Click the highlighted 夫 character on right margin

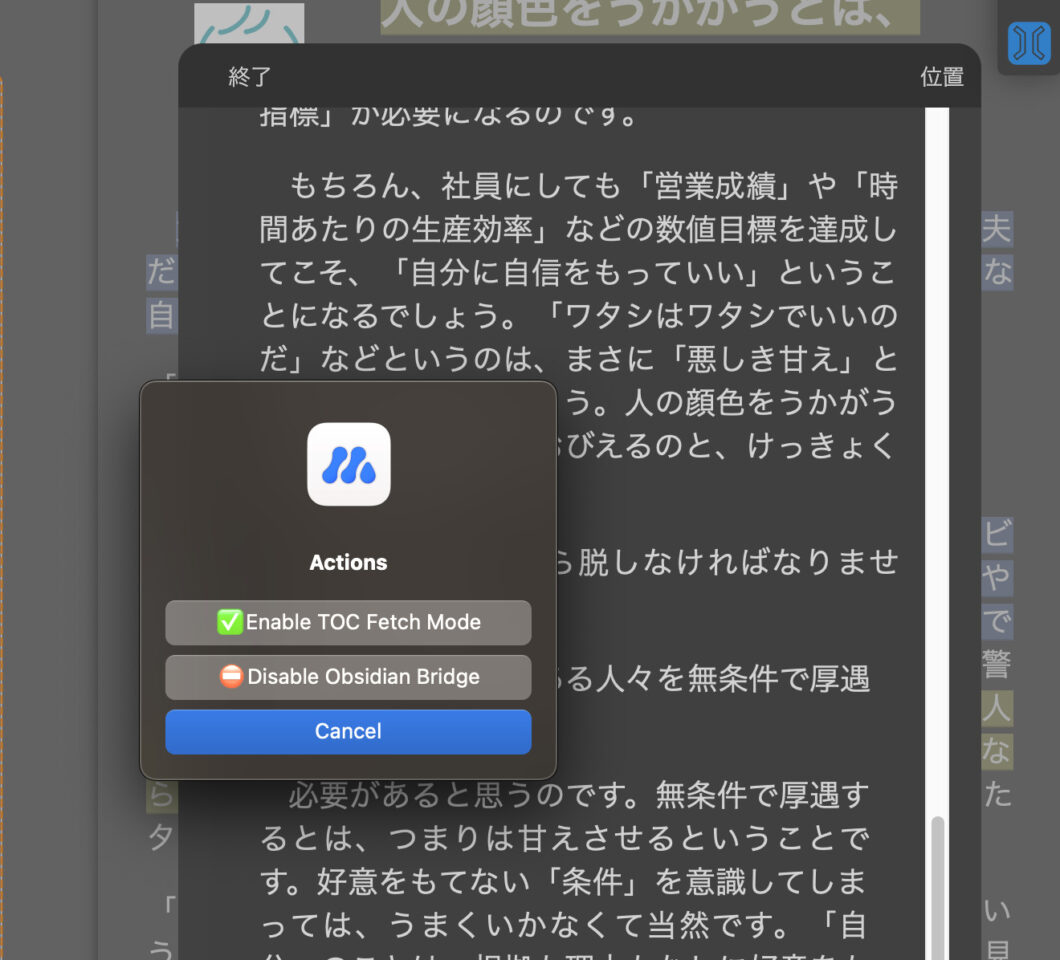pyautogui.click(x=996, y=229)
